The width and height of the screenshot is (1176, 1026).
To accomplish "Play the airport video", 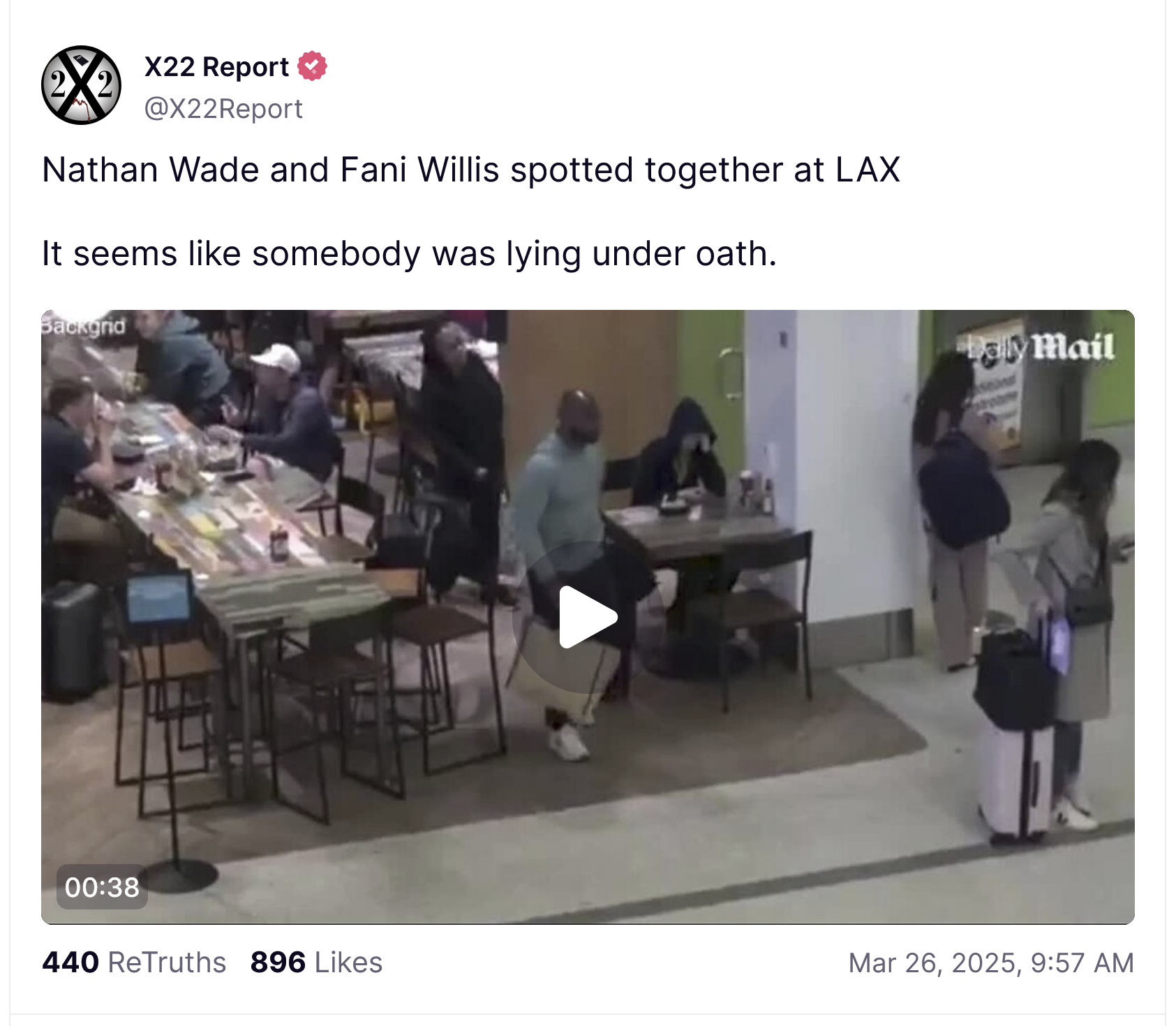I will [588, 617].
